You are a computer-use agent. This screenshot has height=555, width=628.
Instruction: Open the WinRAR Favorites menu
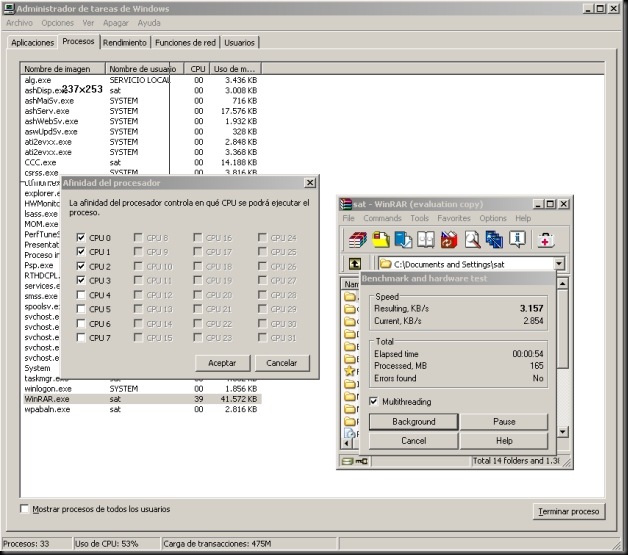click(x=454, y=218)
